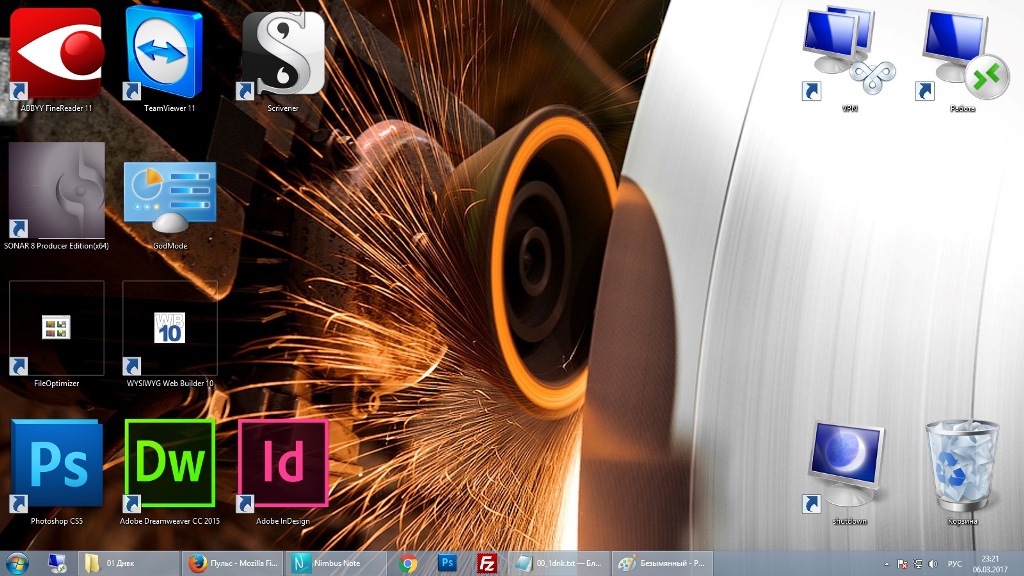Select SONAR 8 Producer Edition shortcut
The image size is (1024, 576).
(x=56, y=190)
